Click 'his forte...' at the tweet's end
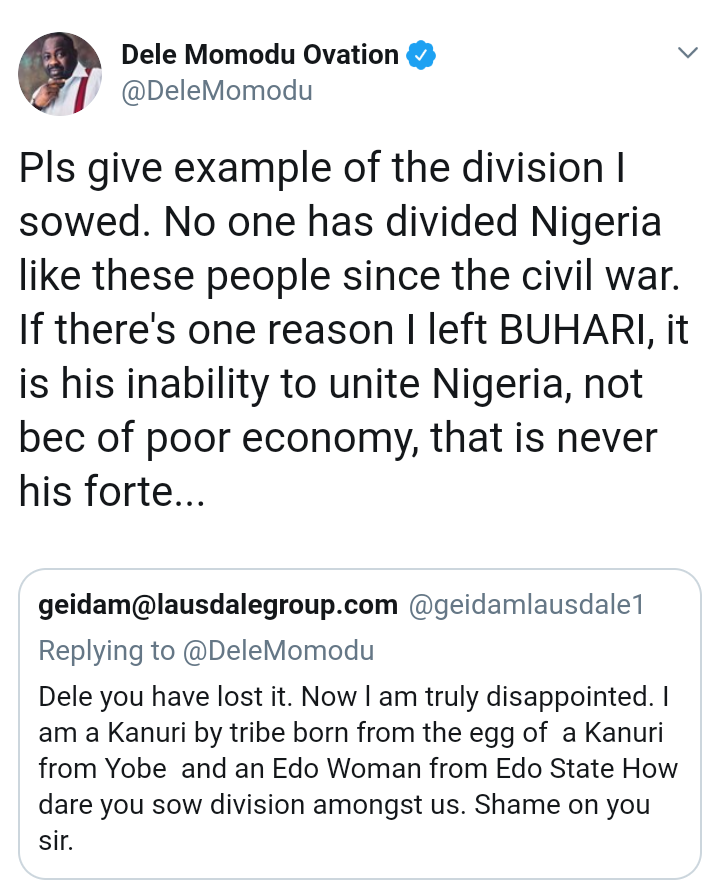The height and width of the screenshot is (894, 720). tap(112, 492)
